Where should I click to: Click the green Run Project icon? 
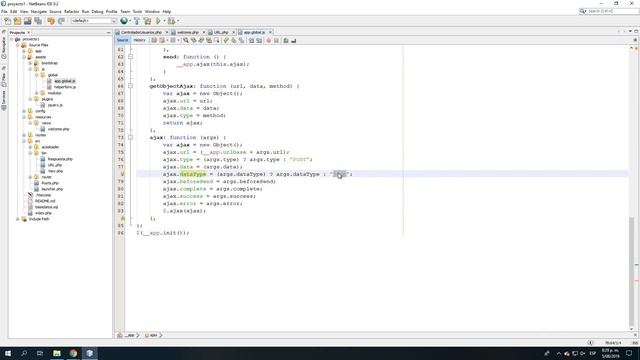point(158,21)
